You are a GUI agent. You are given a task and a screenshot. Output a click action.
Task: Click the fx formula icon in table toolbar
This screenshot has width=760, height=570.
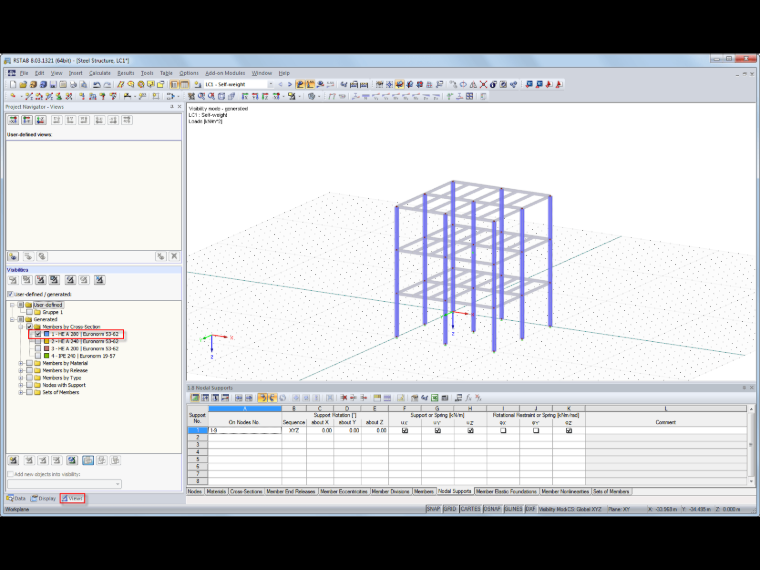(468, 398)
